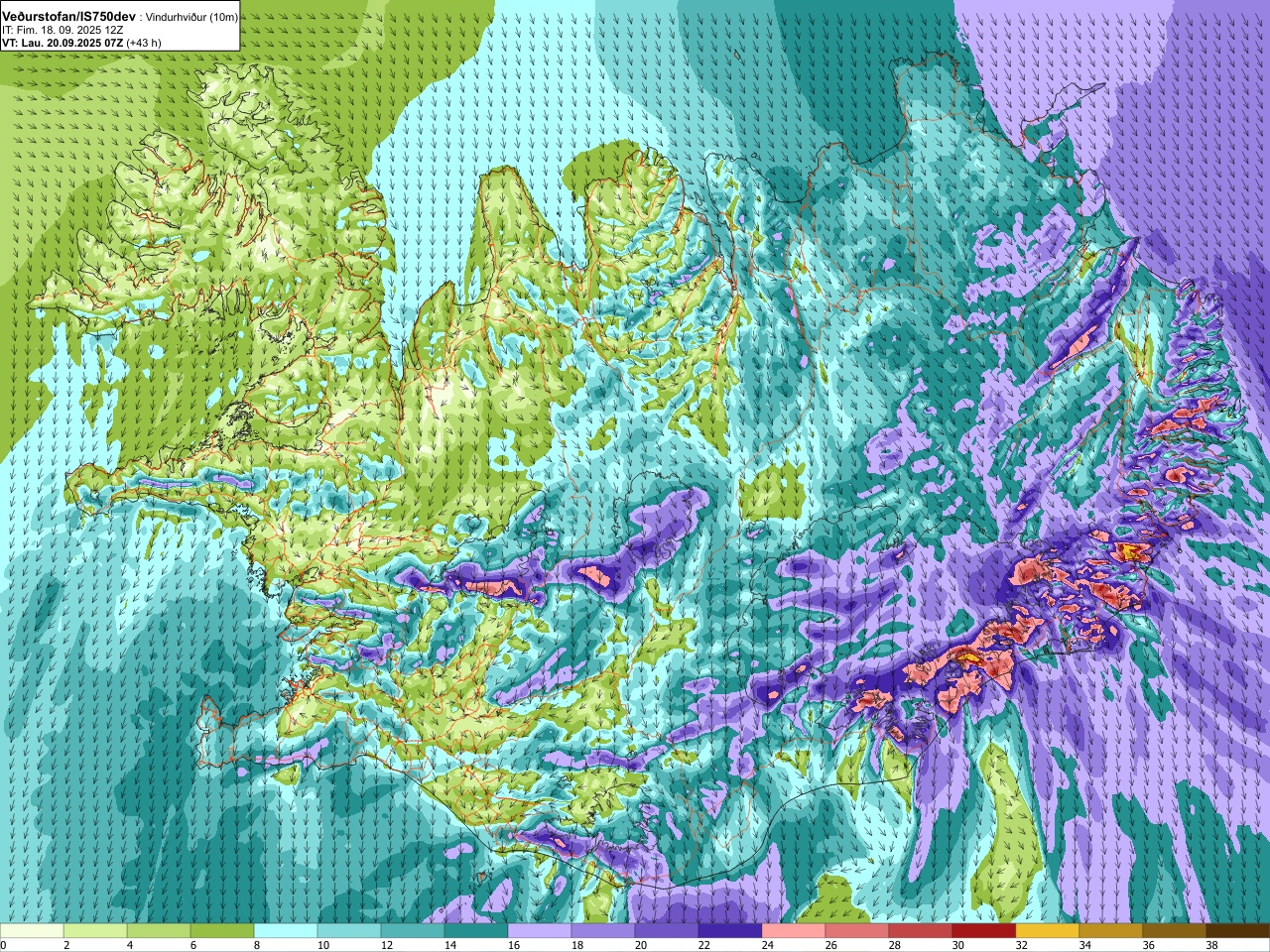
Task: Click the 14–16 dark teal legend swatch
Action: pos(476,931)
